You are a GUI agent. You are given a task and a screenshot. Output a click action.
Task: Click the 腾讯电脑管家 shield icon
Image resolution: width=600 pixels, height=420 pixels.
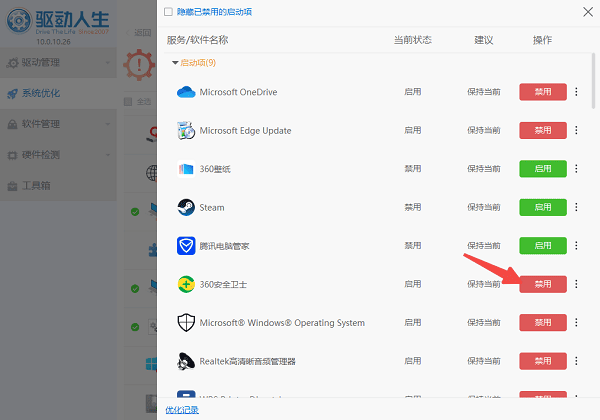point(186,246)
